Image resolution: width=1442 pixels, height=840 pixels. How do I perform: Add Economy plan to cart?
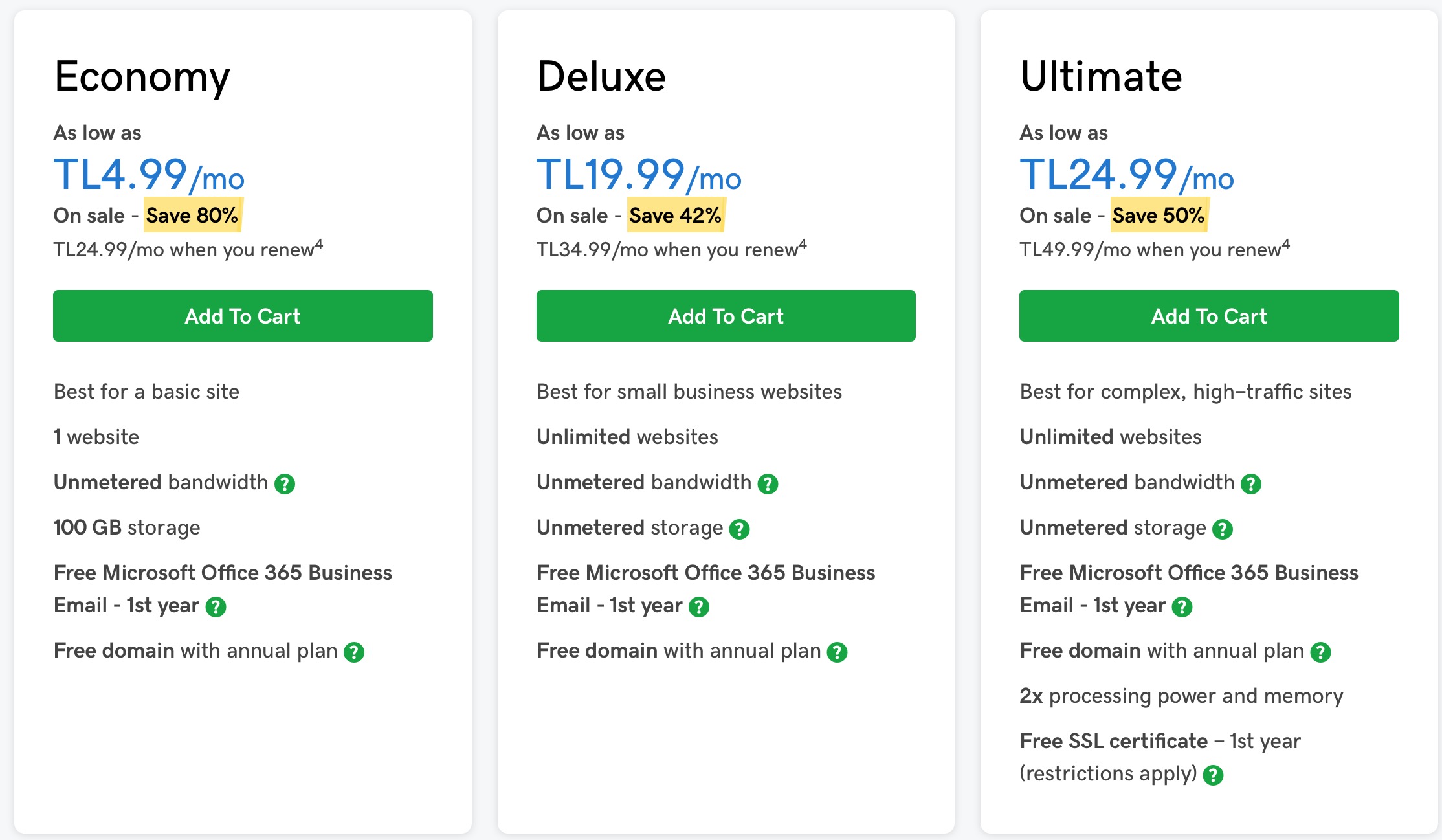pos(243,316)
